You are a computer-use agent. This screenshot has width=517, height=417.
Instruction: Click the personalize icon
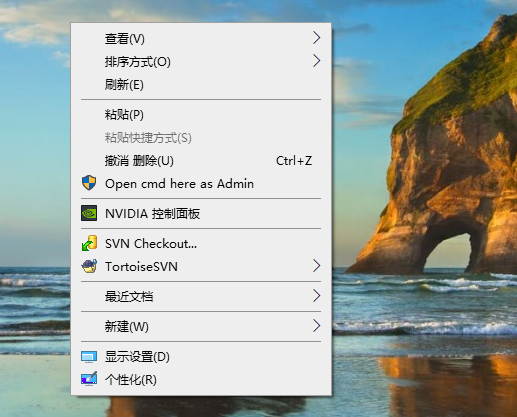point(89,379)
